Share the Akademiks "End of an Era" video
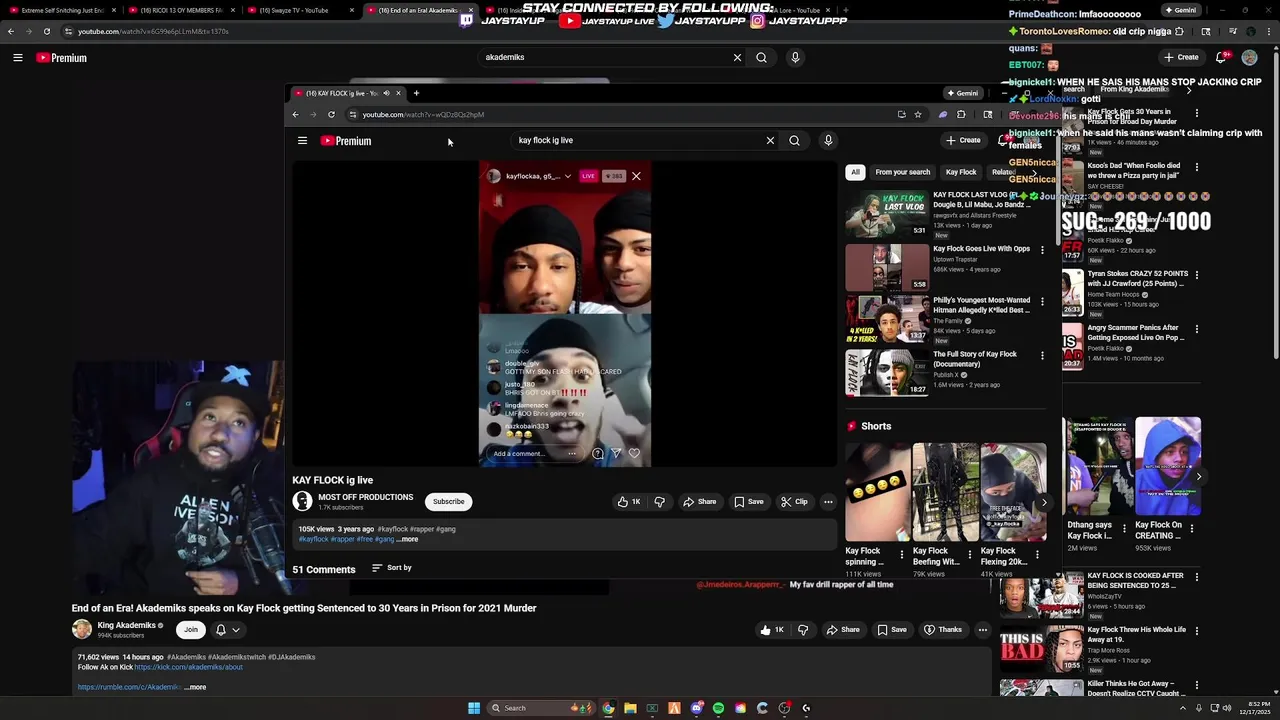The width and height of the screenshot is (1280, 720). coord(843,630)
